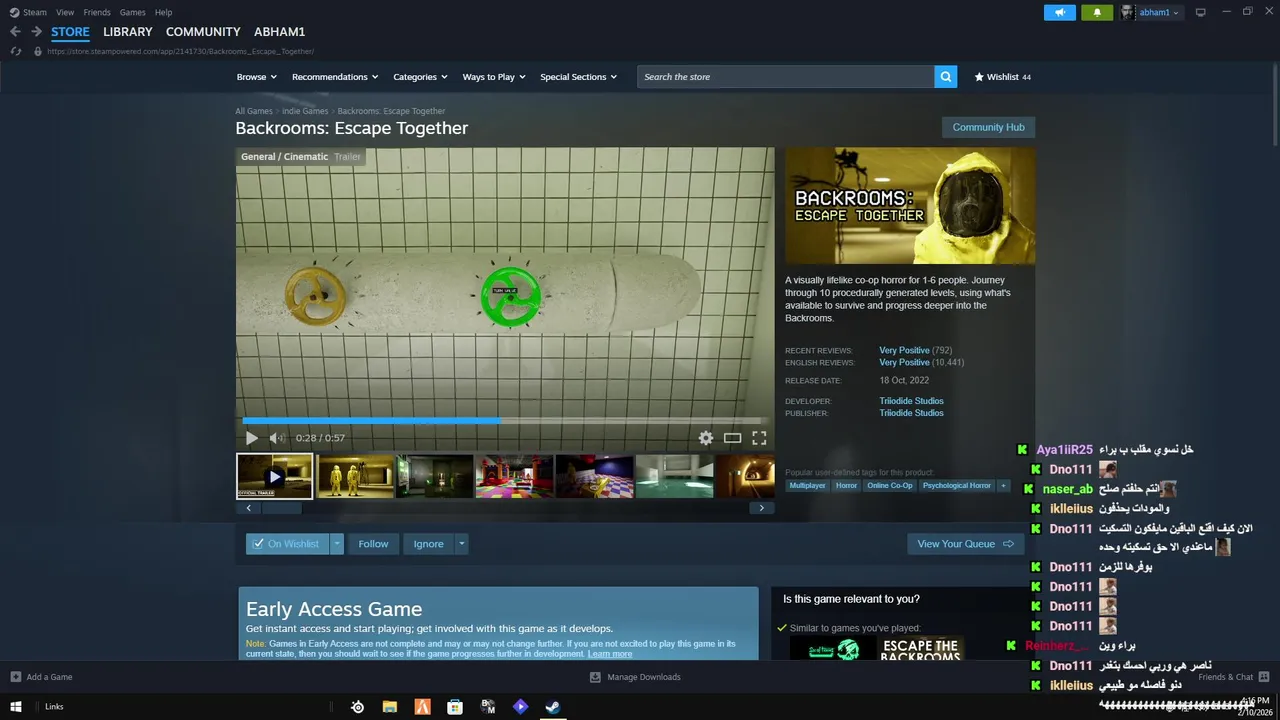The height and width of the screenshot is (720, 1280).
Task: Click the Ignore button
Action: 428,544
